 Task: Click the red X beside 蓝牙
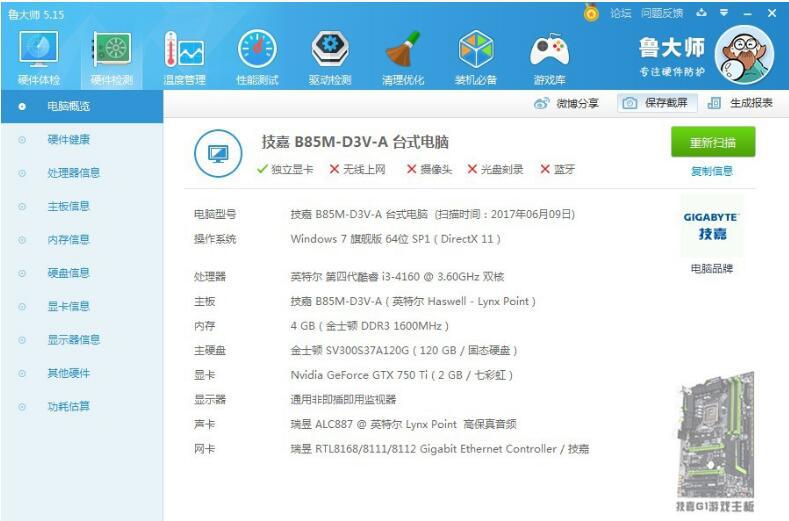[x=545, y=169]
